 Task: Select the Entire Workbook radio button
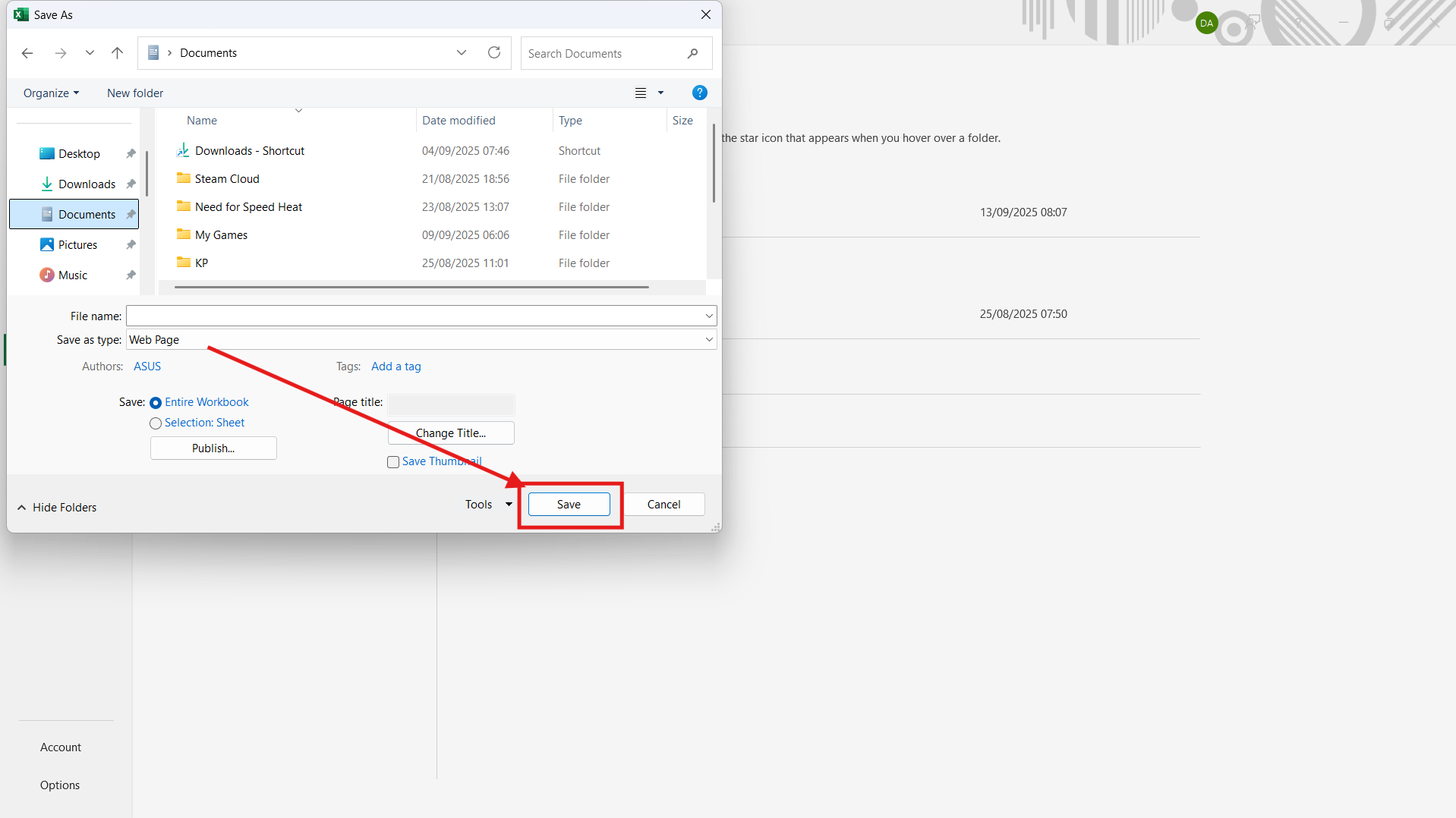156,403
